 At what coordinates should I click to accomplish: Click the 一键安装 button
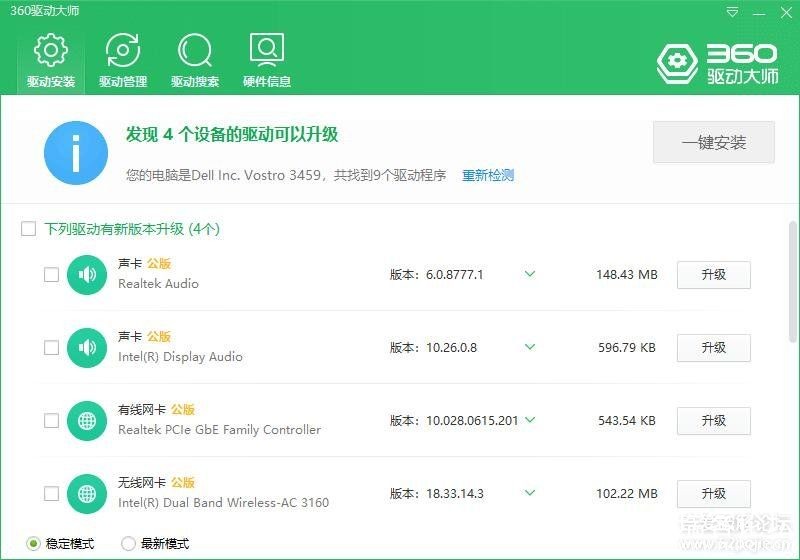[714, 142]
